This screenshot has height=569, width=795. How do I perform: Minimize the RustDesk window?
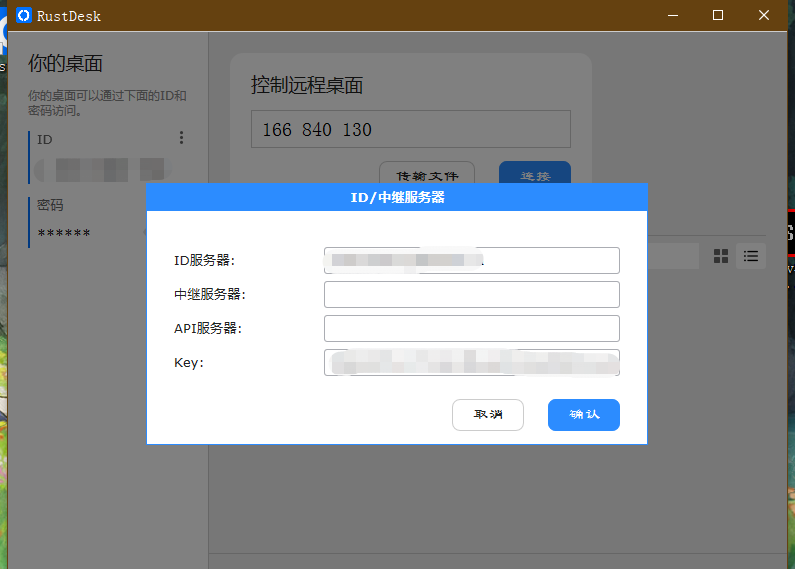(x=673, y=15)
